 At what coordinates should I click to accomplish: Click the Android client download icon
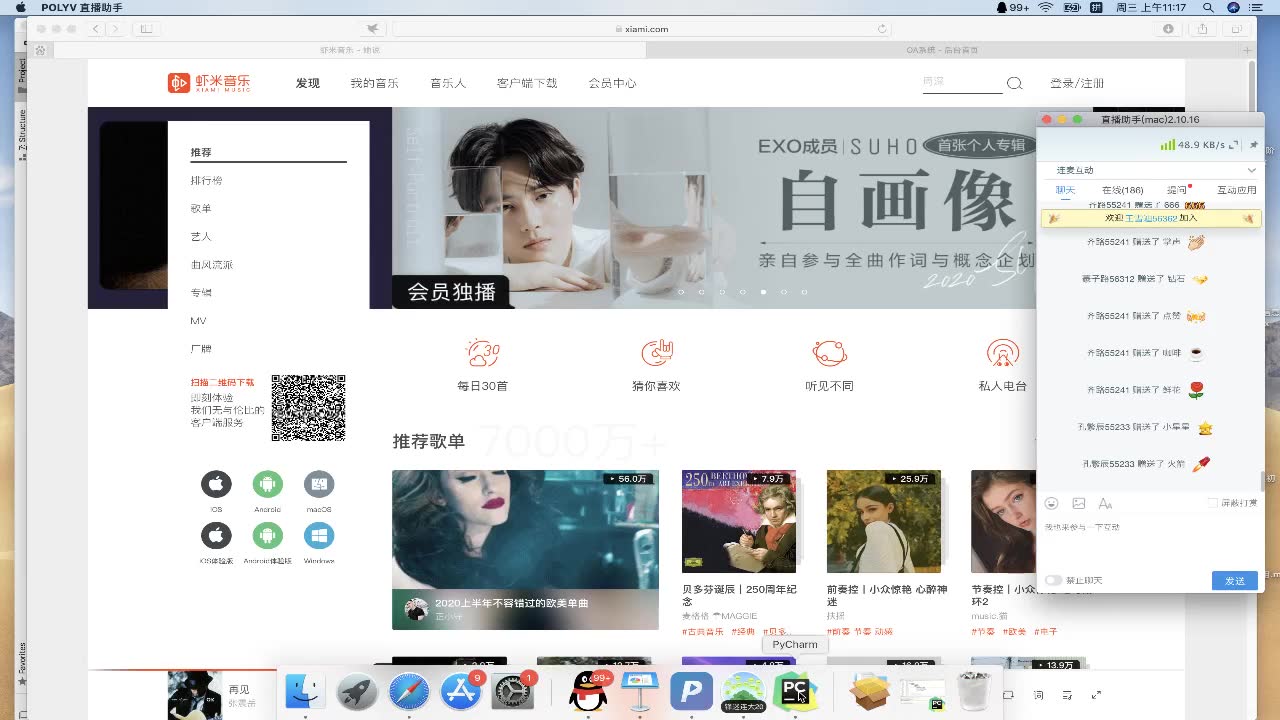pyautogui.click(x=267, y=485)
